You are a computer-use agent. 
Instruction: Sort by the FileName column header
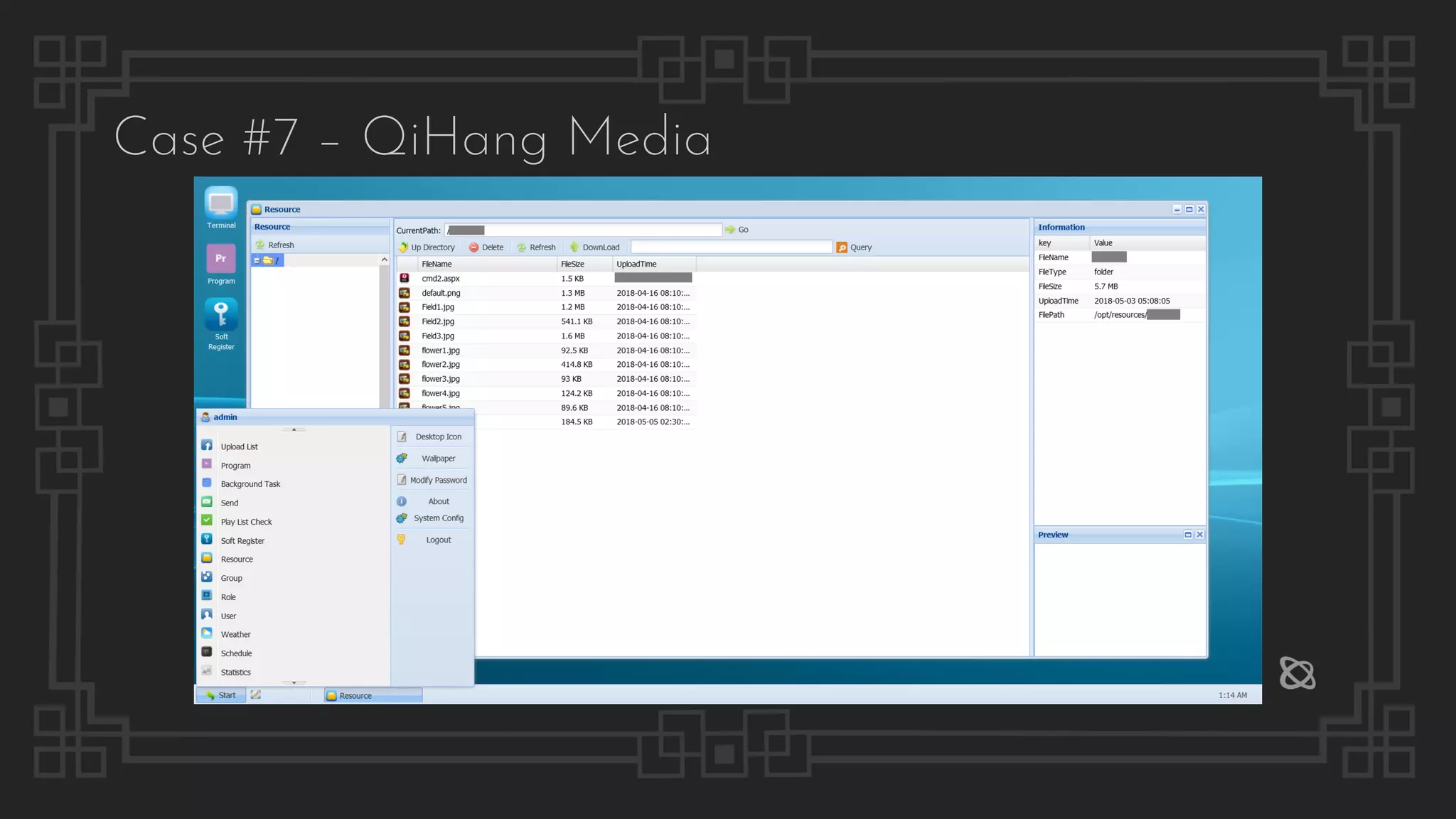(488, 264)
